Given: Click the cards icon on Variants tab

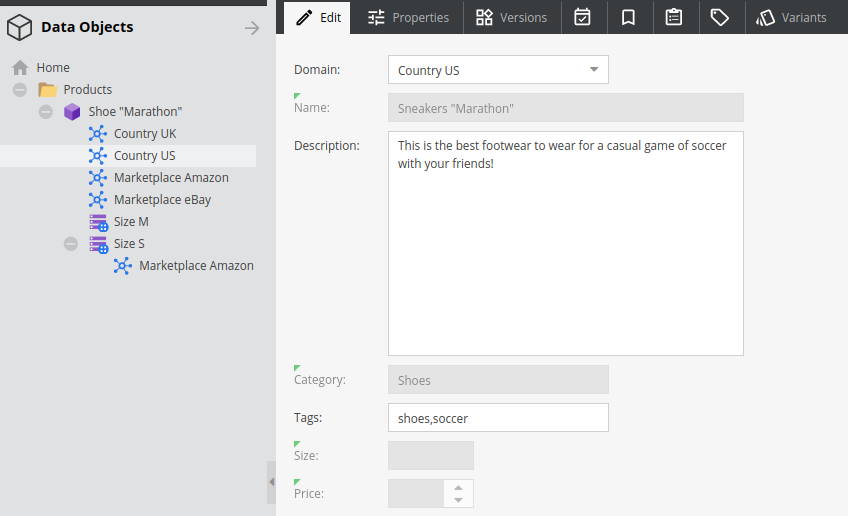Looking at the screenshot, I should [x=765, y=18].
